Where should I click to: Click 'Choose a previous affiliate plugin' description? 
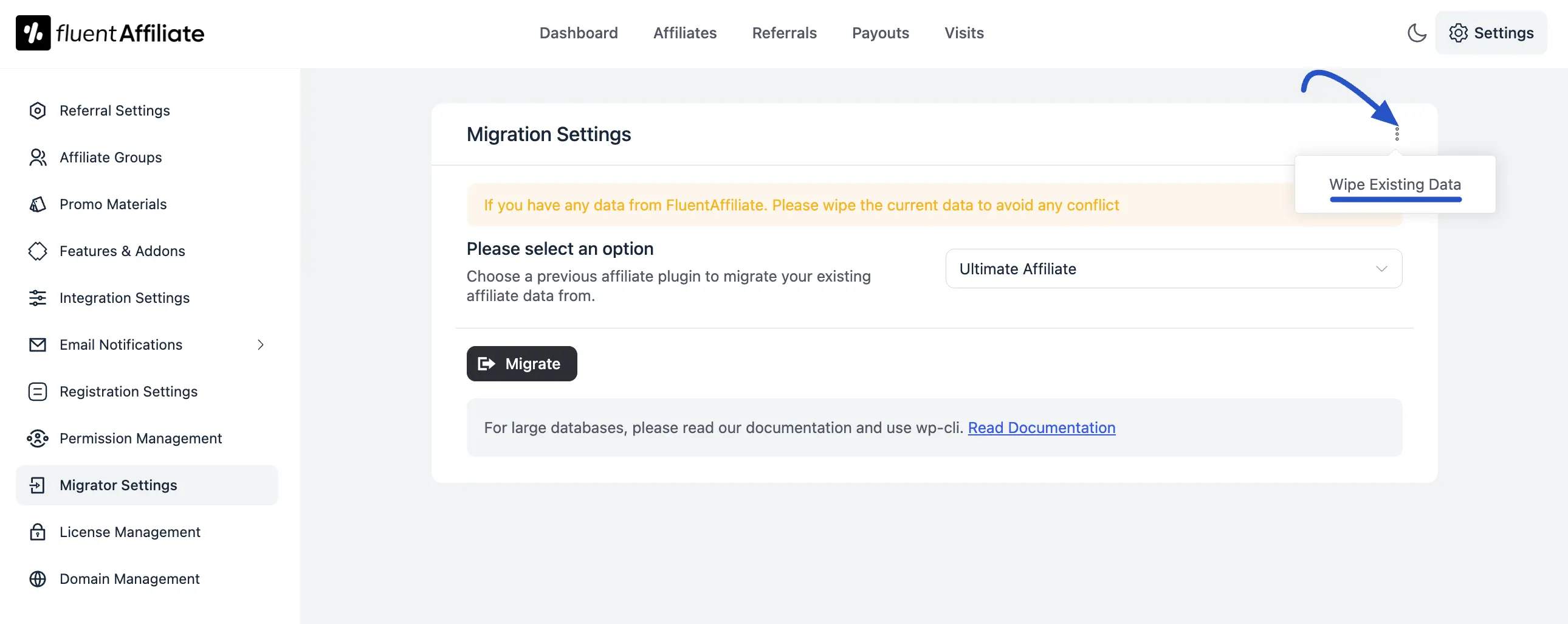pos(669,286)
